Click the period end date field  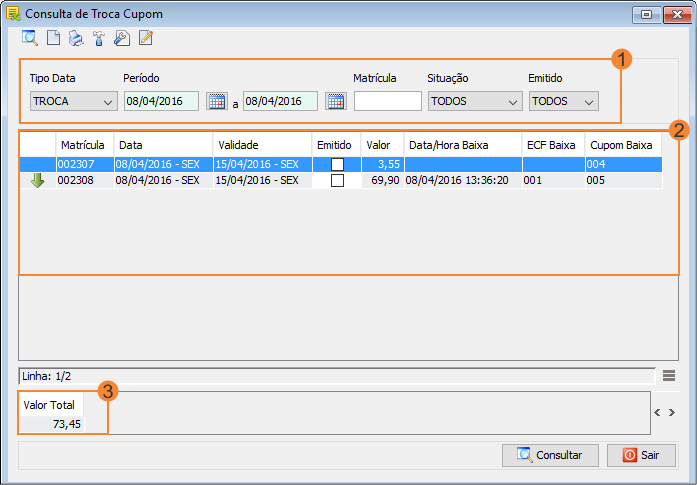(280, 101)
